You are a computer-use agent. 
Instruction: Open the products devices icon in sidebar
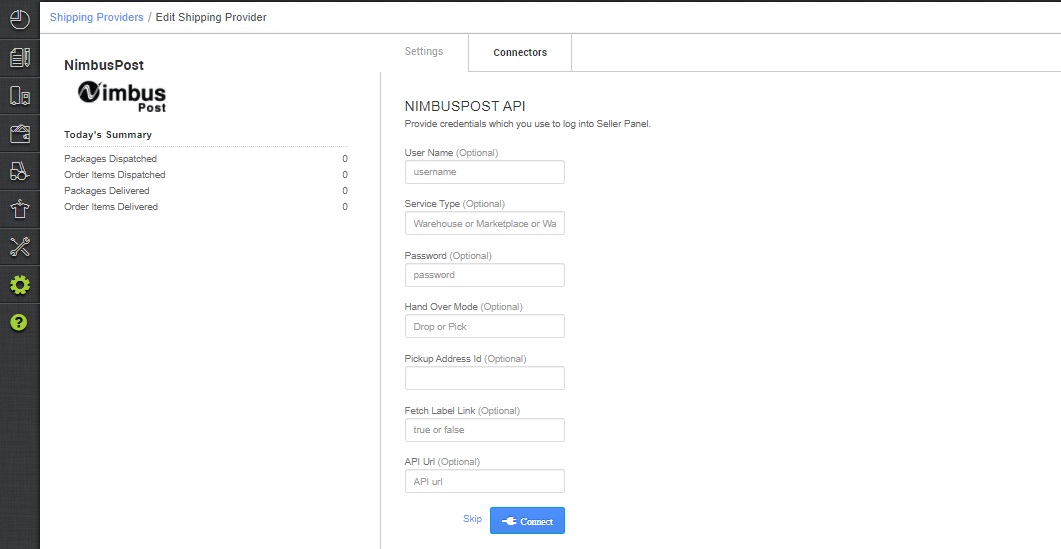tap(20, 96)
